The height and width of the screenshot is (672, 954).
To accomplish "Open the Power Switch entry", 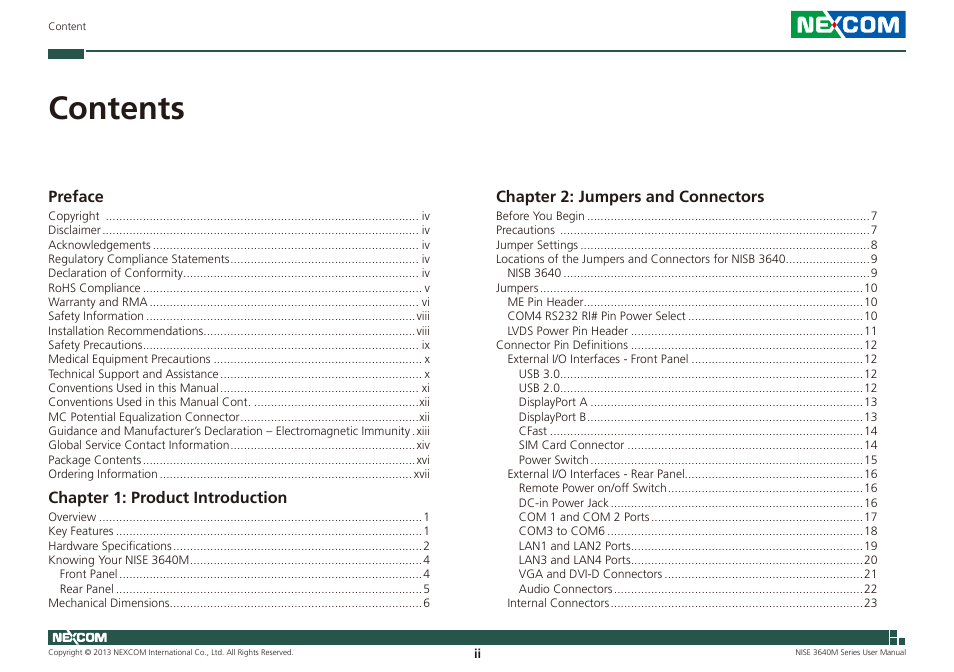I will (698, 460).
